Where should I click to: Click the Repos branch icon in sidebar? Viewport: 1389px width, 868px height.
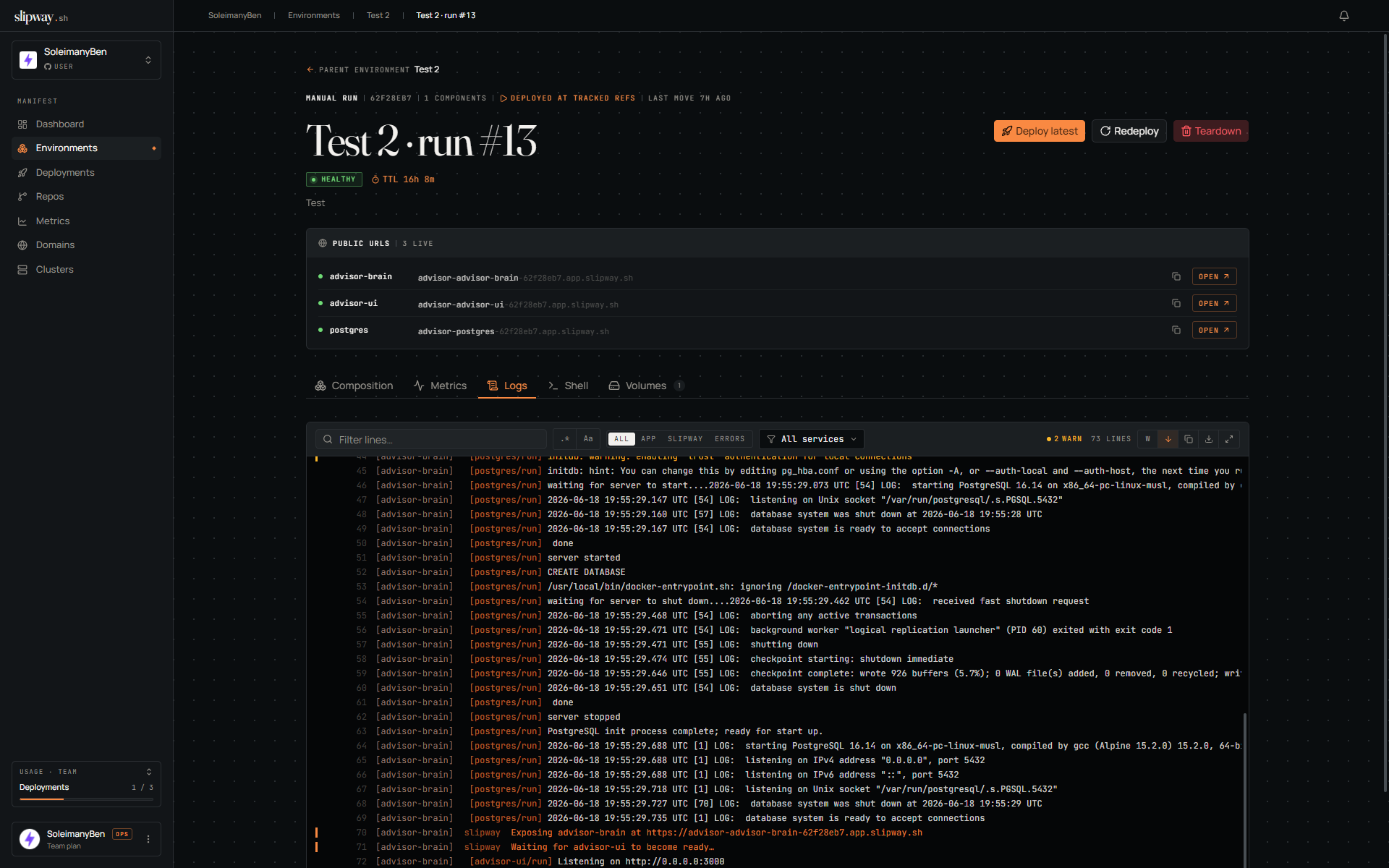[x=22, y=197]
